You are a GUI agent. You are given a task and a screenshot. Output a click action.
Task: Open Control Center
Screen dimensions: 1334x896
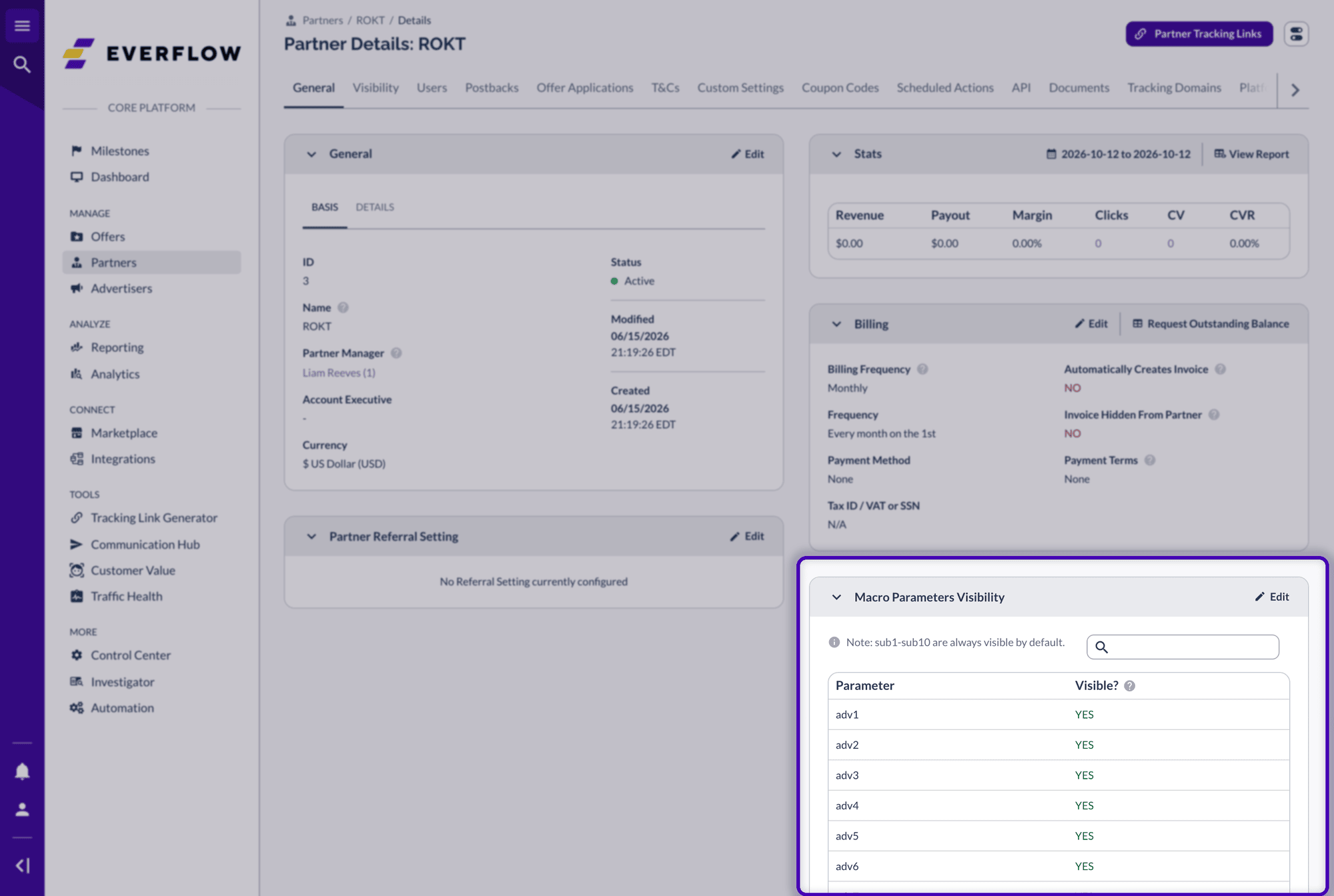pos(131,655)
